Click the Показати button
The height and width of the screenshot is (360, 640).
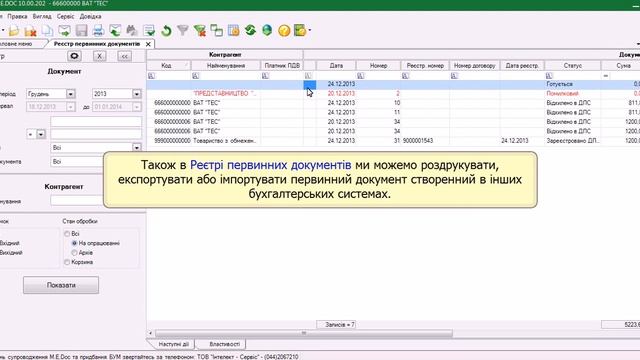click(x=61, y=285)
